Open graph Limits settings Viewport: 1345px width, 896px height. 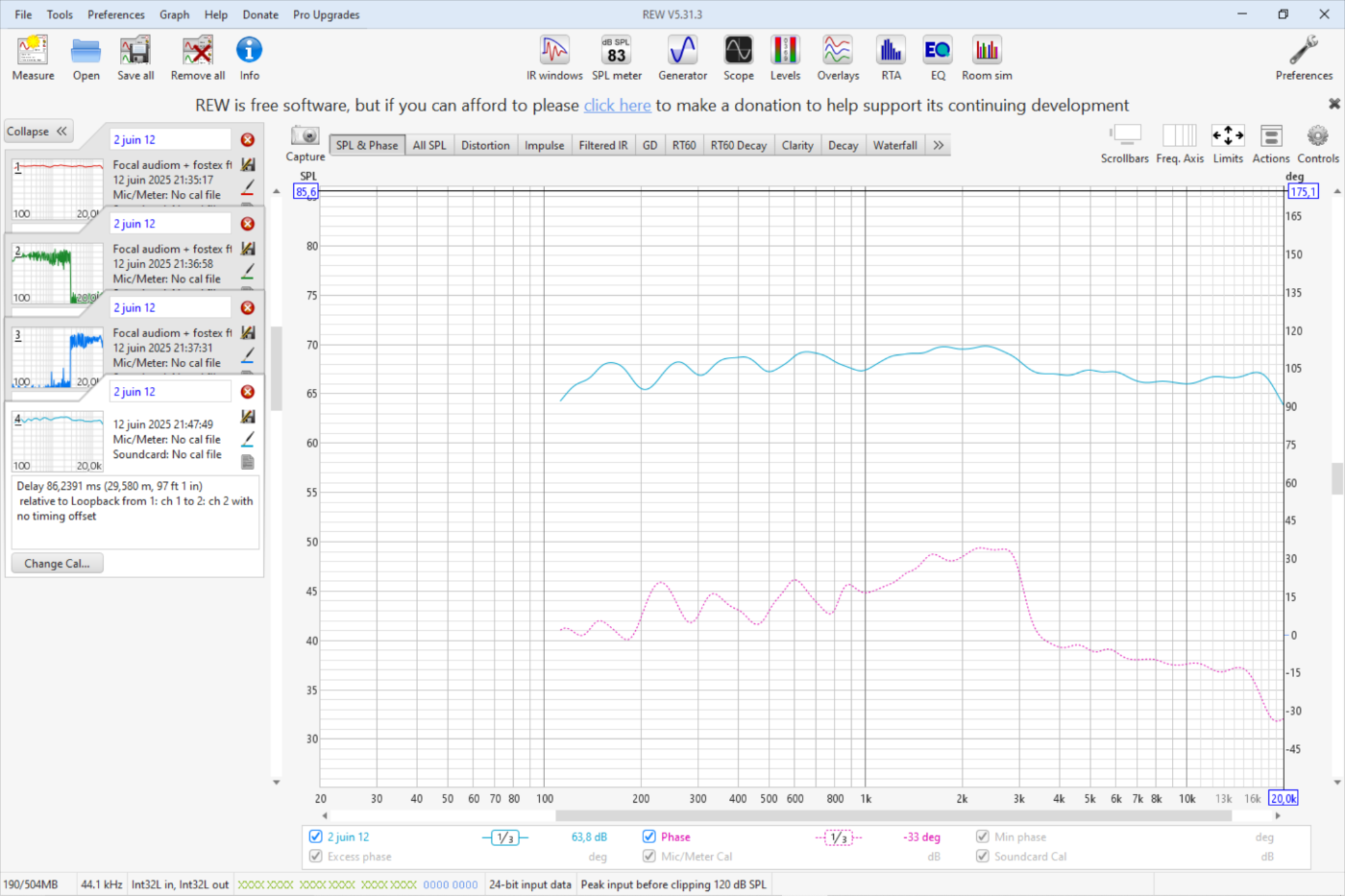[1227, 143]
